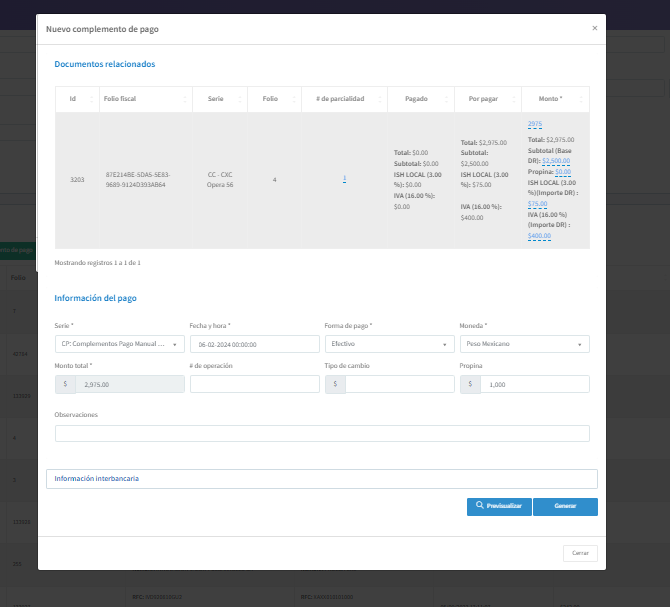
Task: Click the CC - CXC Opera 56 cell
Action: pyautogui.click(x=220, y=180)
